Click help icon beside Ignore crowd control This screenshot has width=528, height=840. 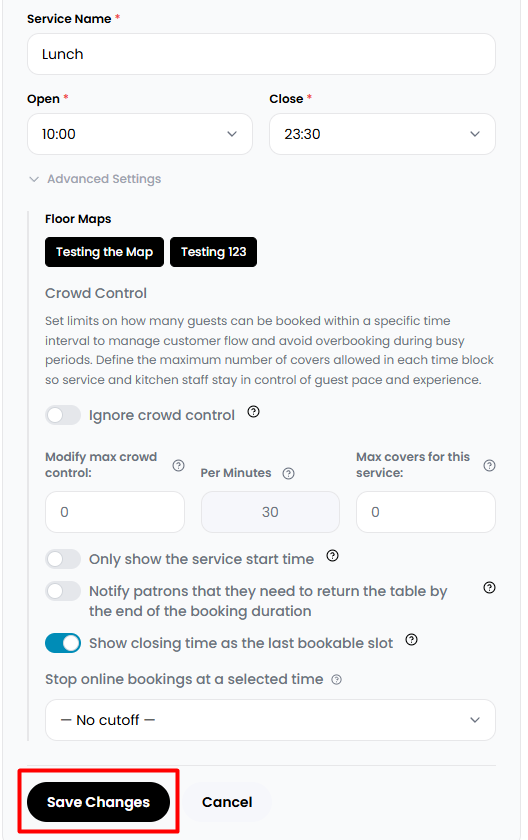coord(253,411)
